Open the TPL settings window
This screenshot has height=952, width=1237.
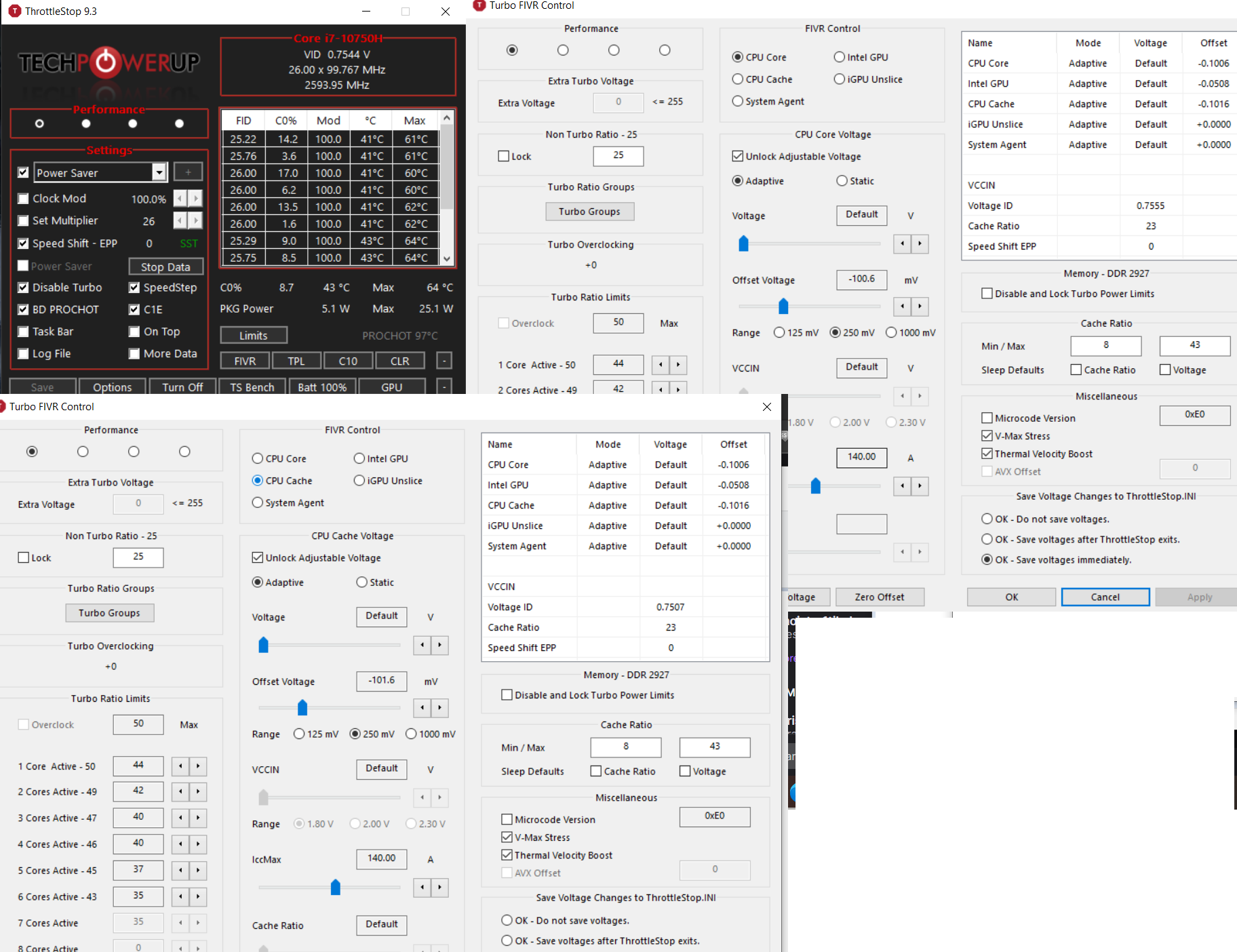[x=296, y=361]
